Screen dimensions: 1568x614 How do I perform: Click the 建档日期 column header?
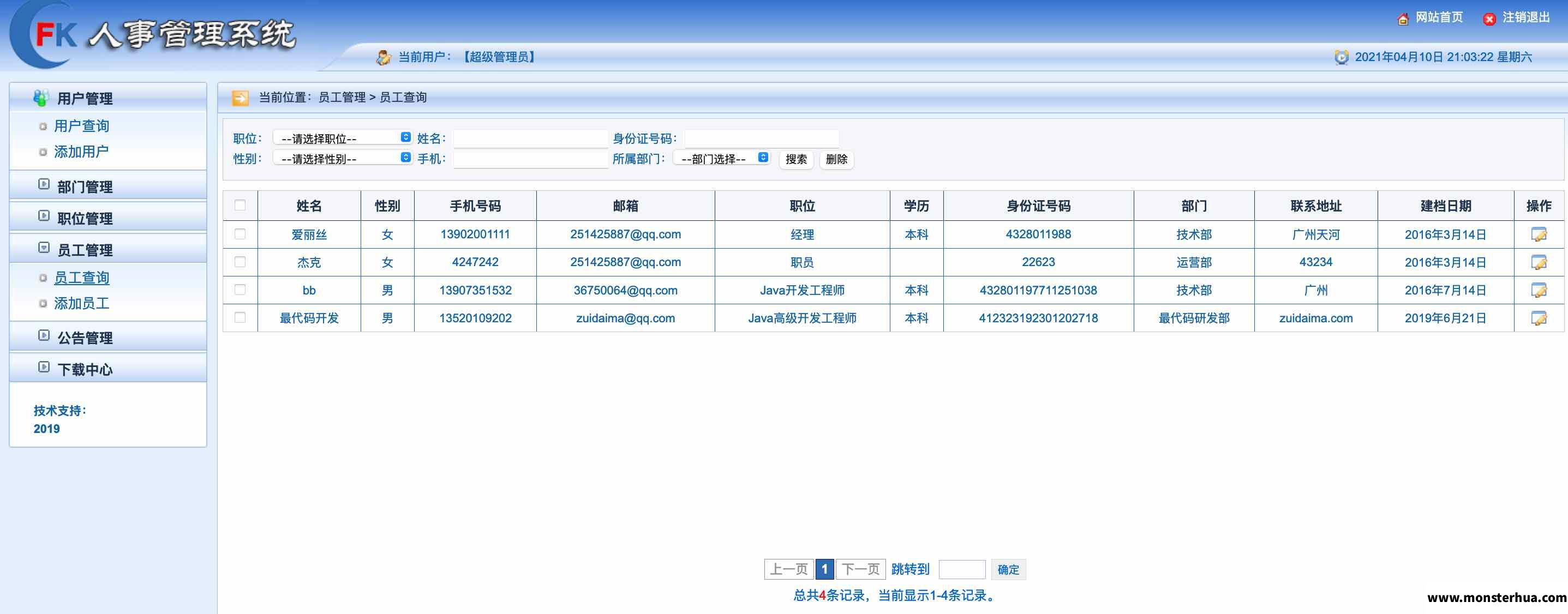click(x=1445, y=206)
